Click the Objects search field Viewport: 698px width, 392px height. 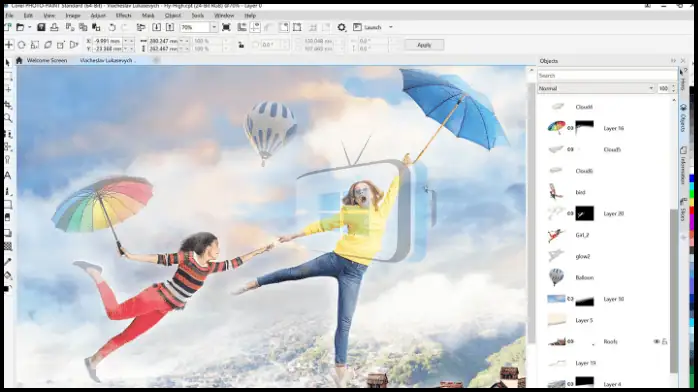point(607,76)
